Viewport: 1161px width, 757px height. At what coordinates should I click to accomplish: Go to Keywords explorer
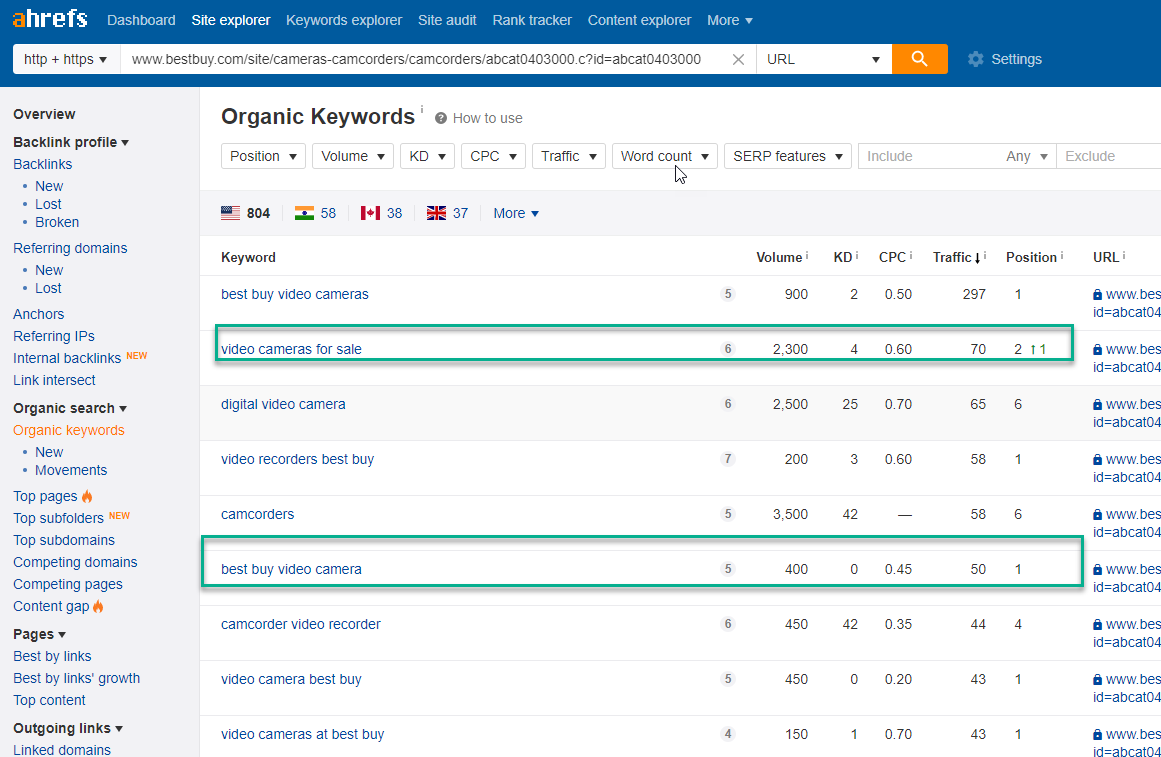click(x=344, y=20)
